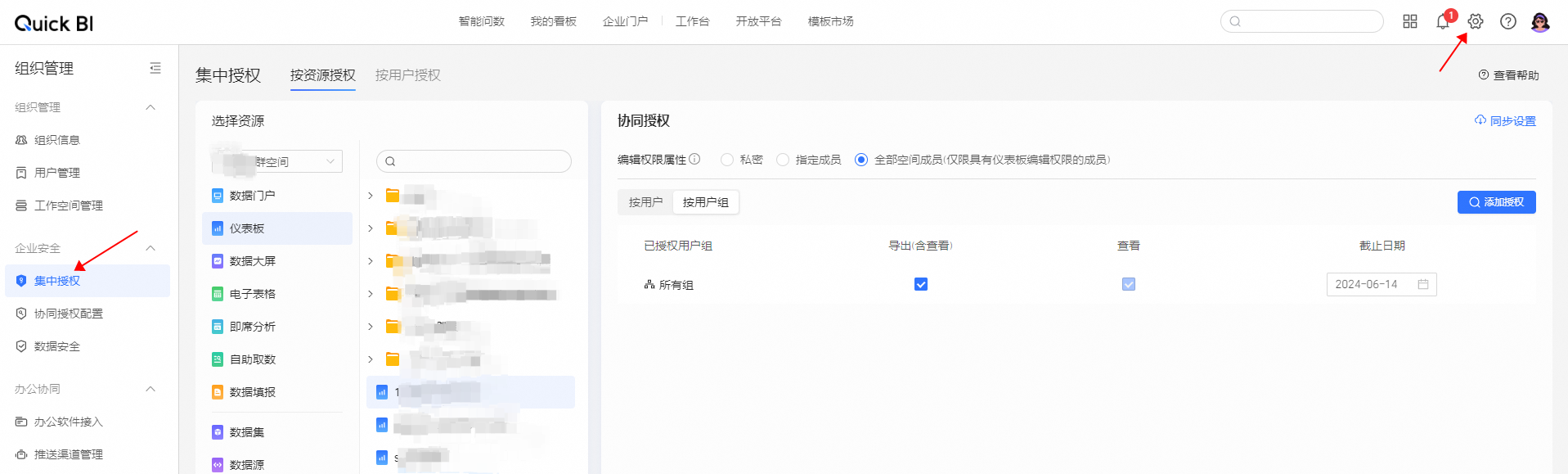Collapse the 企业安全 section
The height and width of the screenshot is (474, 1568).
tap(151, 248)
